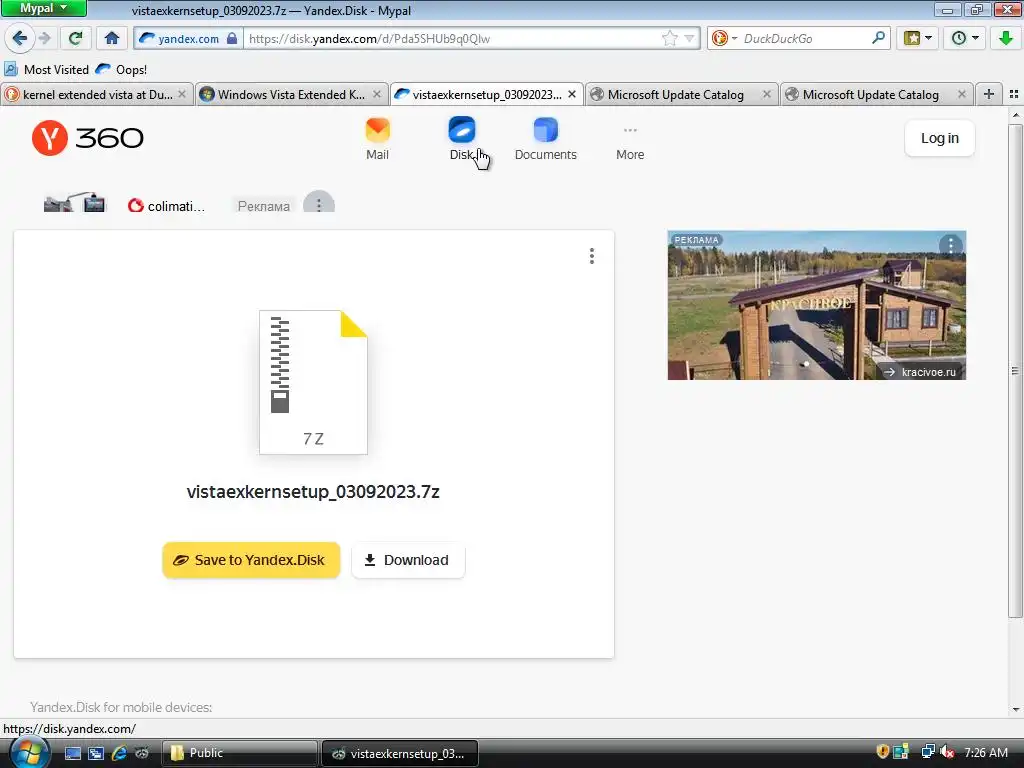Open the colimati ad link
Image resolution: width=1024 pixels, height=768 pixels.
167,206
